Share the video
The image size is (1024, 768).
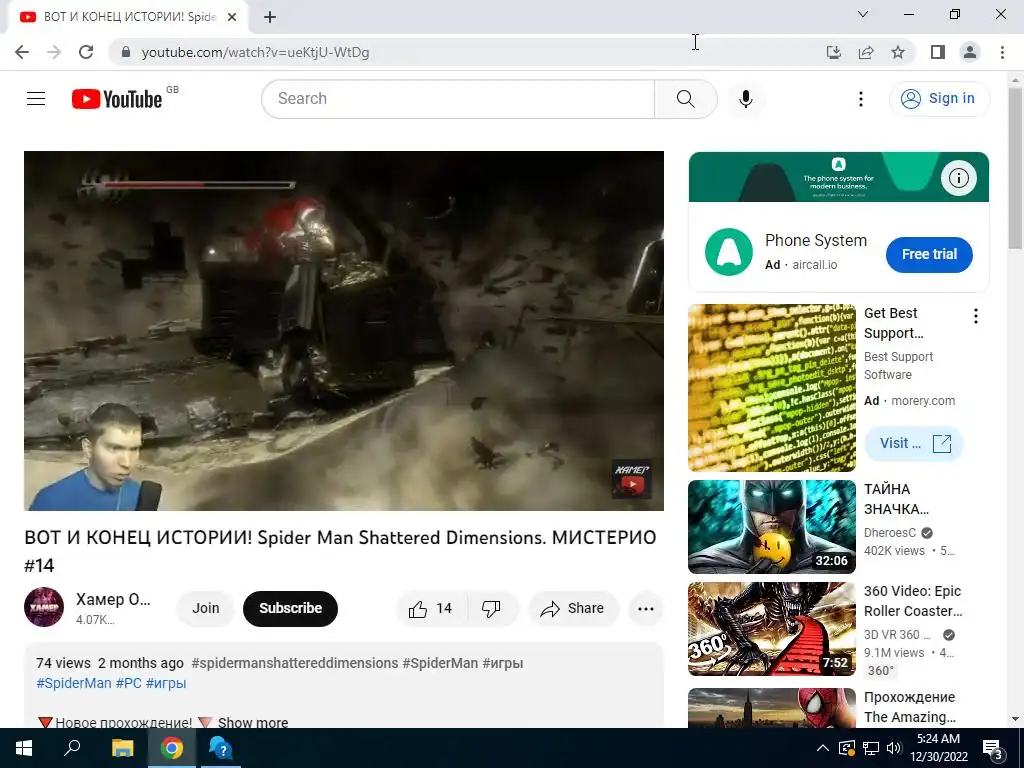click(x=573, y=609)
